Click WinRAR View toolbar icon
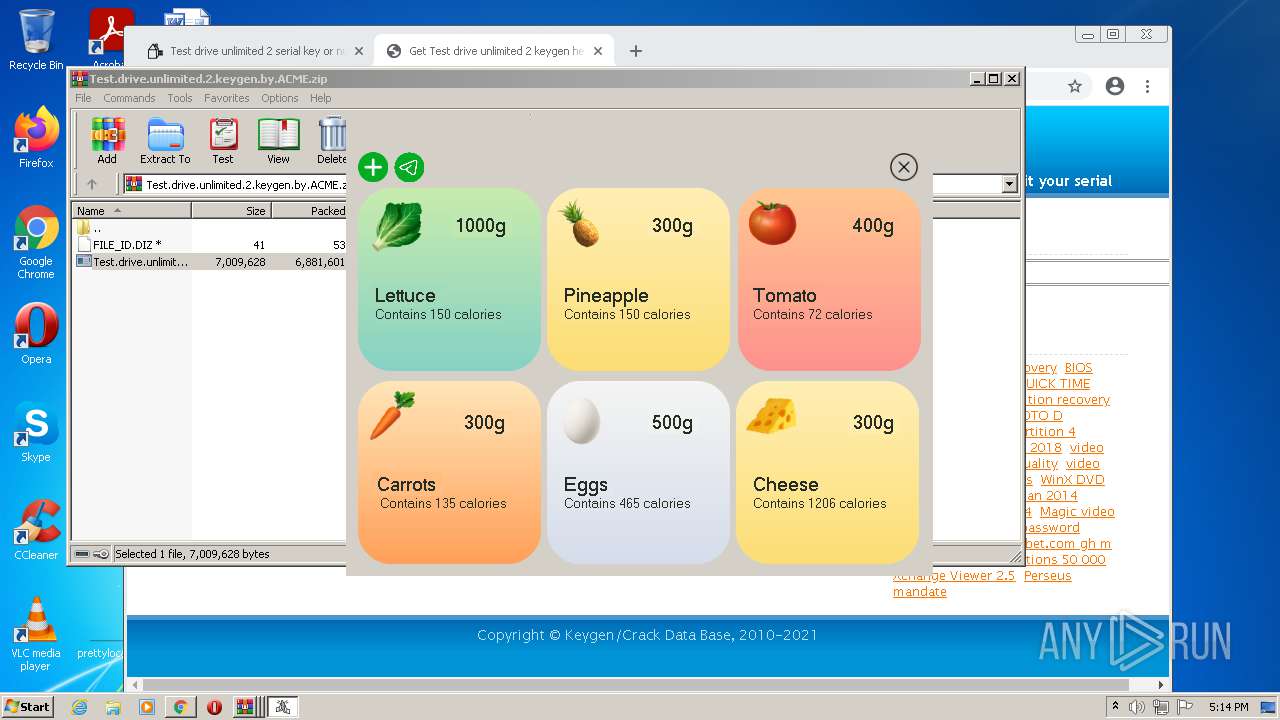 click(x=278, y=141)
